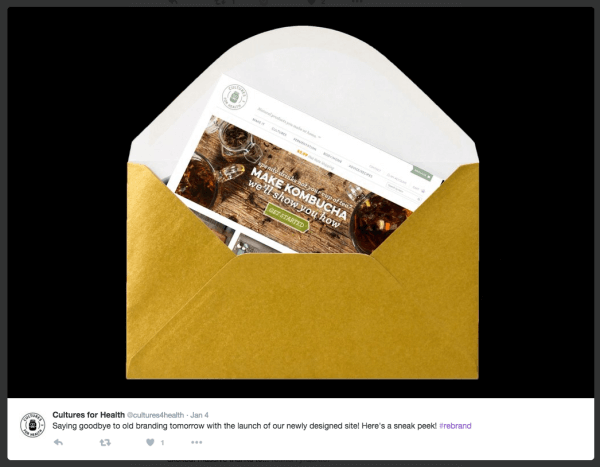
Task: Follow the #rebrand hashtag link
Action: click(455, 426)
